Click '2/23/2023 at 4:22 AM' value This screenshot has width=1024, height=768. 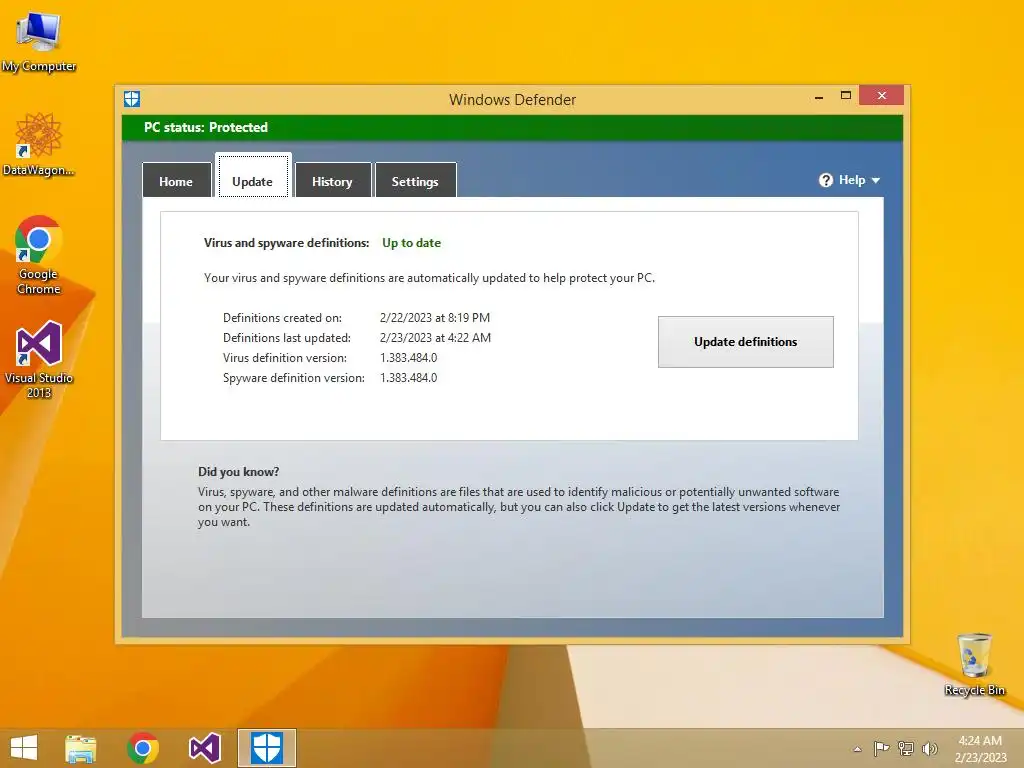coord(436,338)
